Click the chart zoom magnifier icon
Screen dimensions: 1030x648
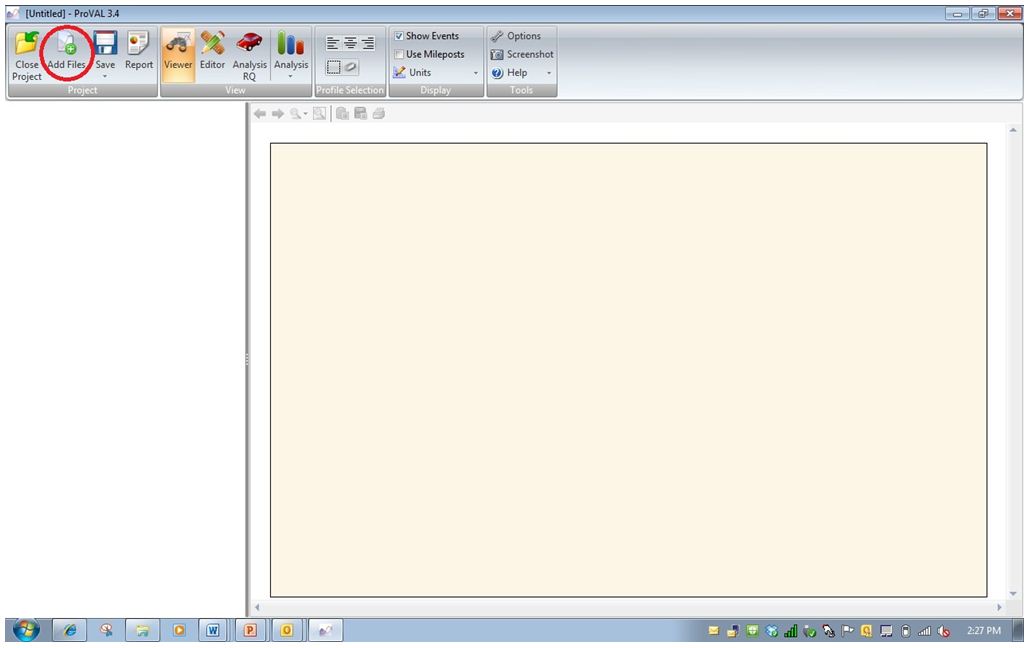coord(296,114)
